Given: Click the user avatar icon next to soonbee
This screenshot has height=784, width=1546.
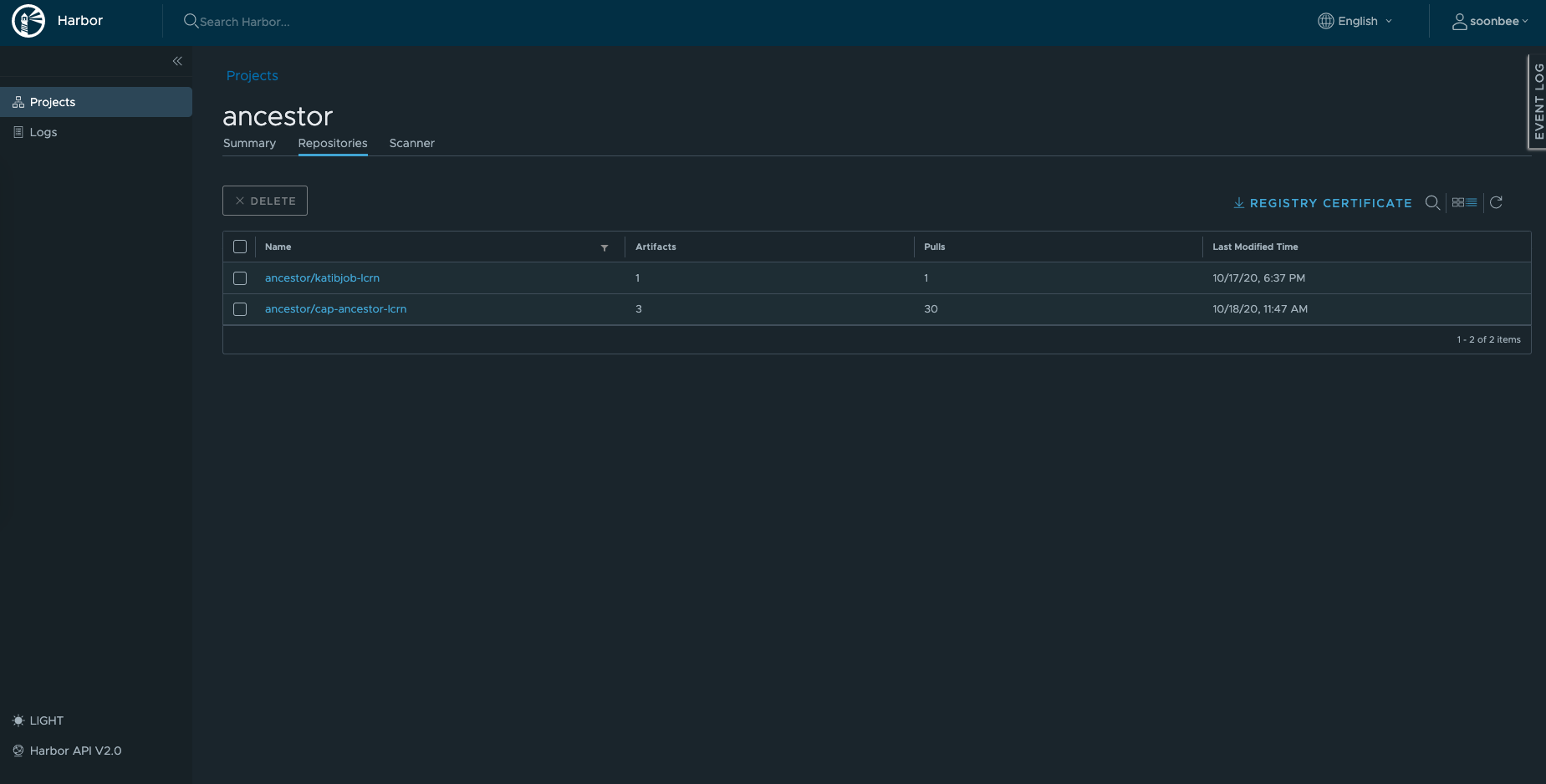Looking at the screenshot, I should (x=1460, y=22).
